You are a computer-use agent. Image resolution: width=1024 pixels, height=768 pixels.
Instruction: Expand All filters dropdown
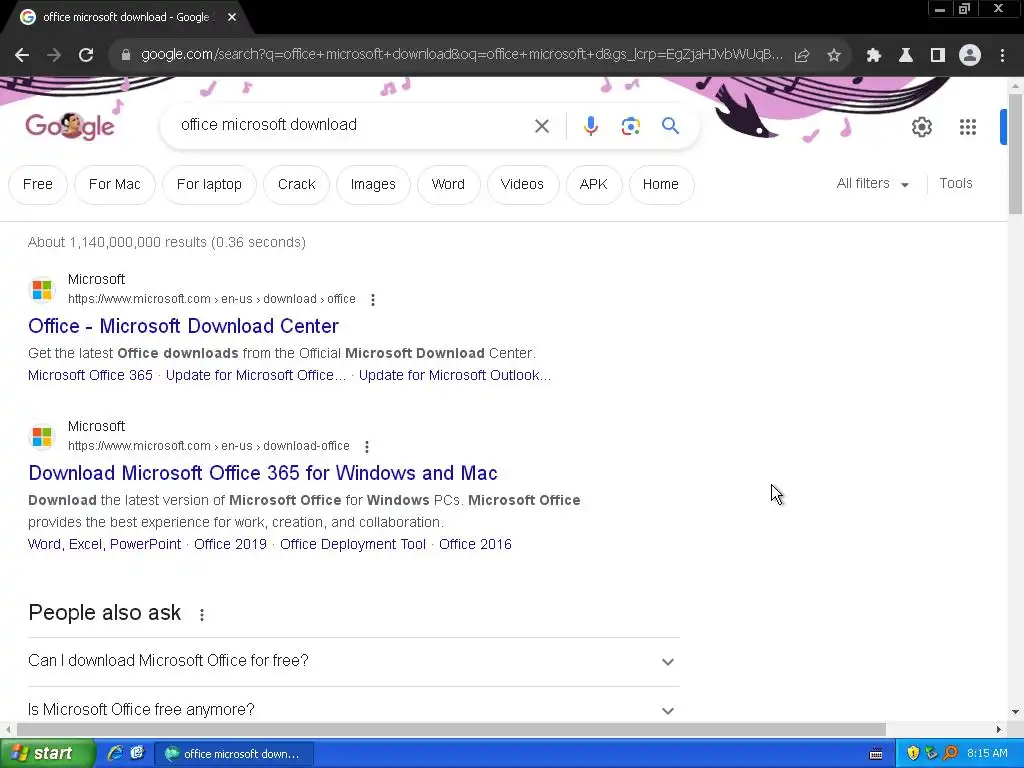(x=872, y=184)
